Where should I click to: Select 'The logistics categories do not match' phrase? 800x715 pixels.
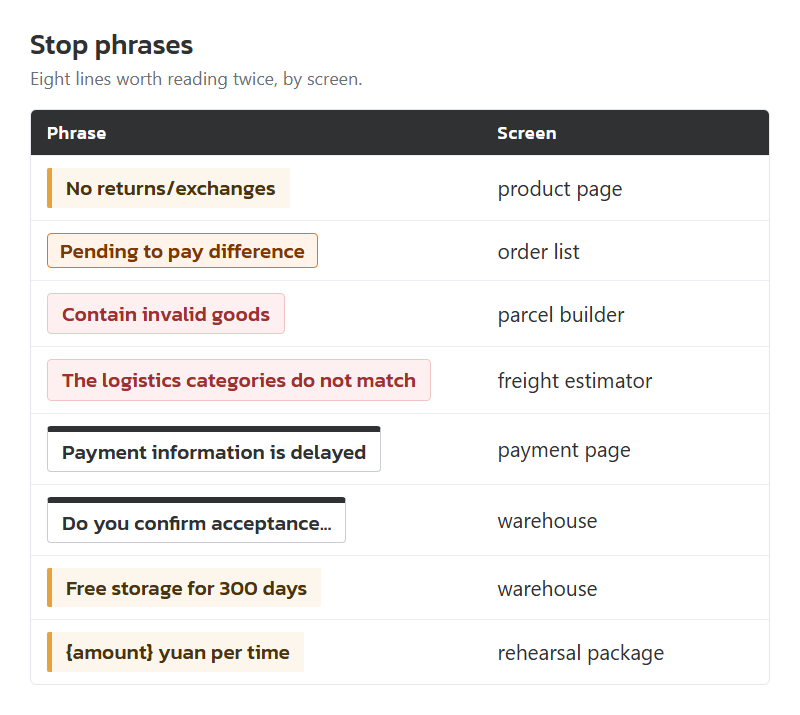tap(239, 380)
